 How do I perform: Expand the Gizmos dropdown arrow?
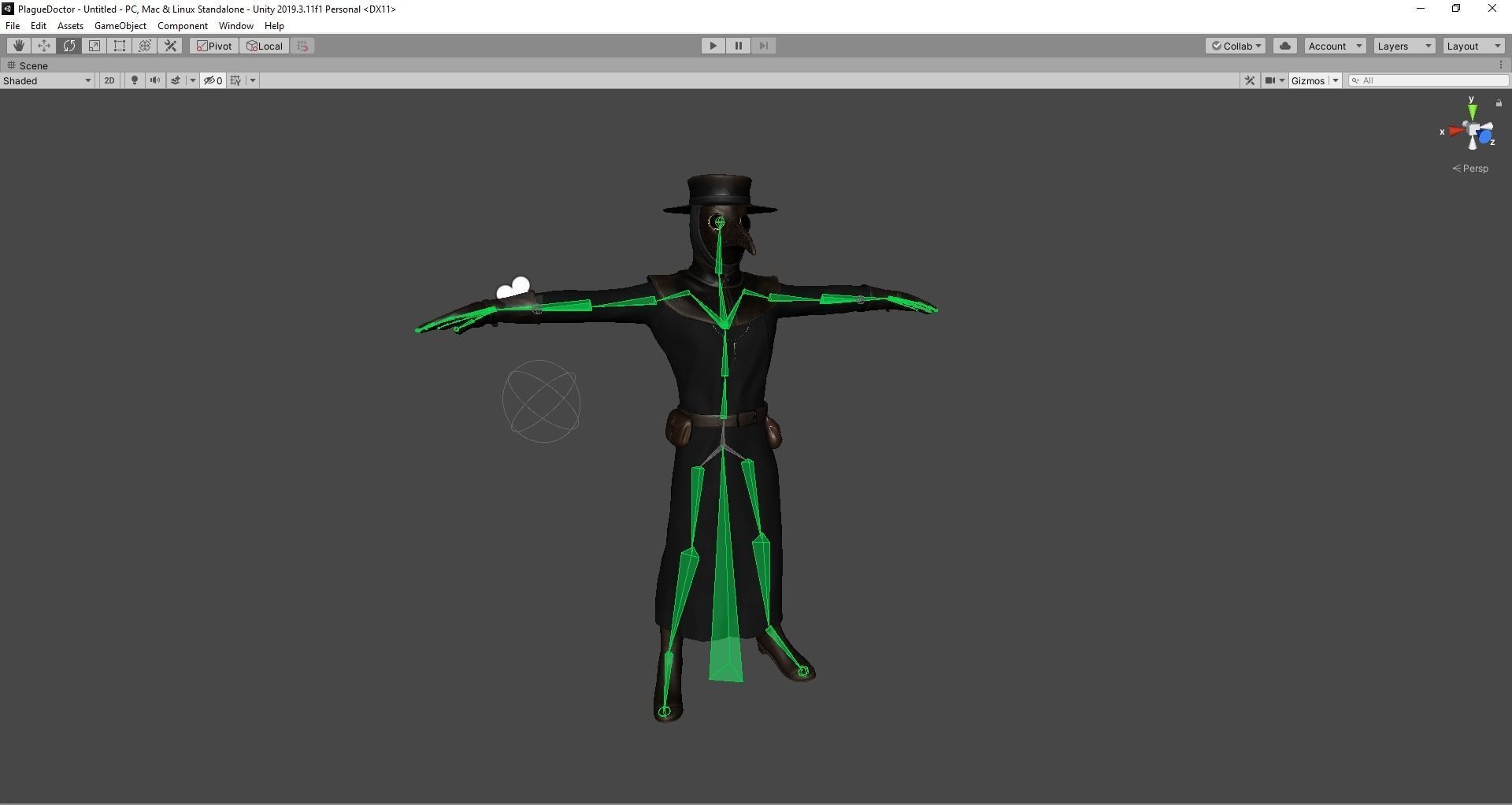pyautogui.click(x=1336, y=80)
